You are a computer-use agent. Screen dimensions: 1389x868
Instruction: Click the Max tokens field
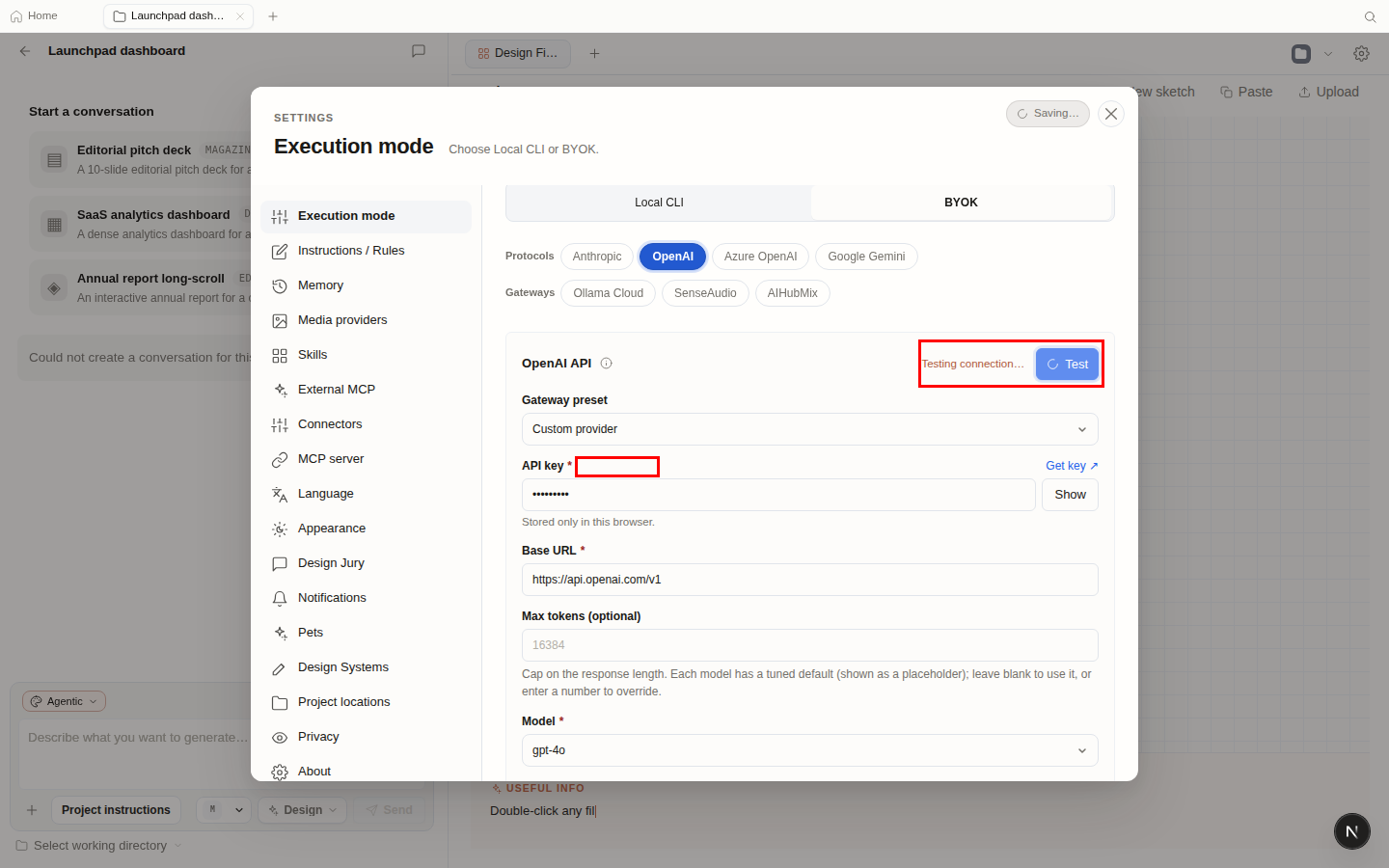click(810, 645)
